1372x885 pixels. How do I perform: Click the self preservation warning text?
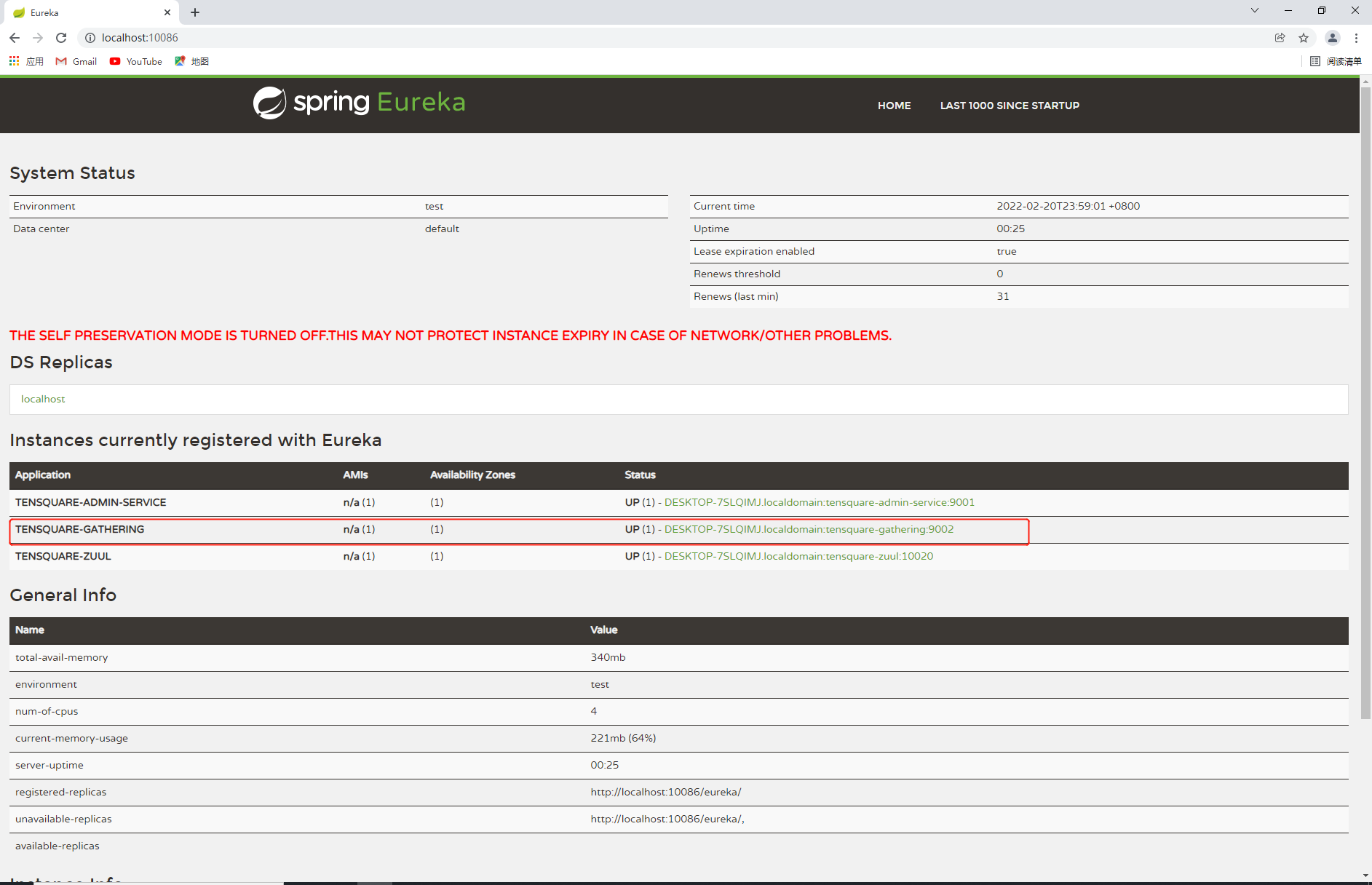(x=450, y=336)
